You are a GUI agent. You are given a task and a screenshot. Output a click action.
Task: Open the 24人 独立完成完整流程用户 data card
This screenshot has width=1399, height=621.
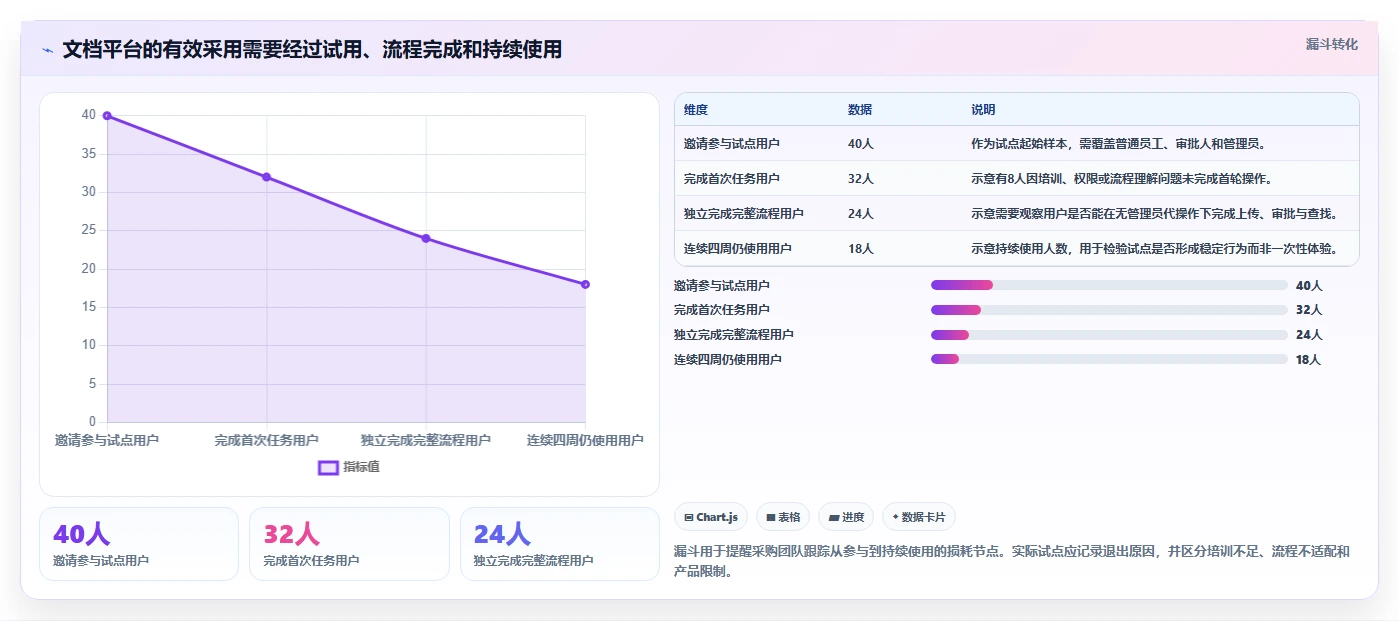560,544
